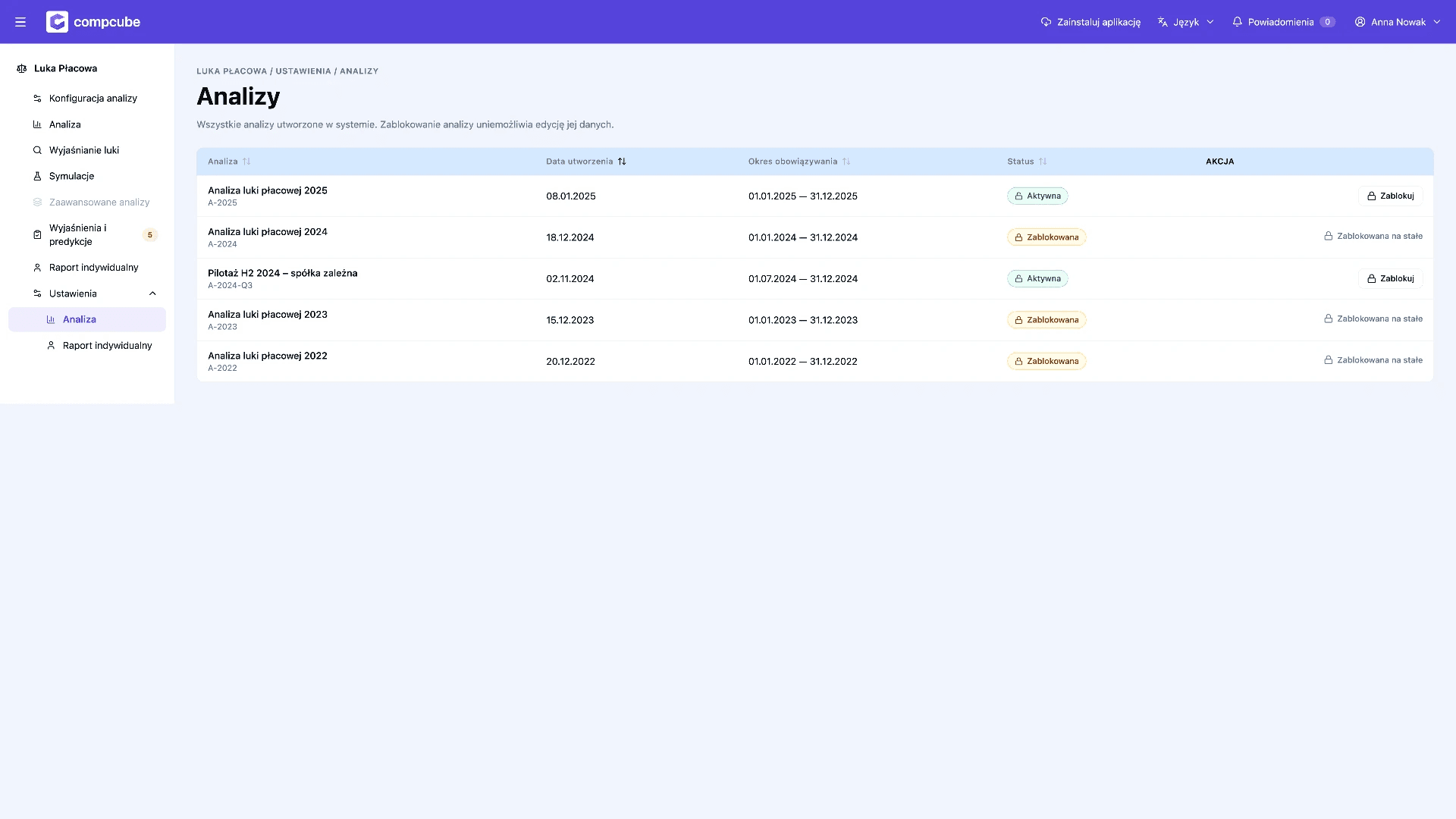Click the notifications bell icon
Image resolution: width=1456 pixels, height=819 pixels.
click(x=1237, y=22)
